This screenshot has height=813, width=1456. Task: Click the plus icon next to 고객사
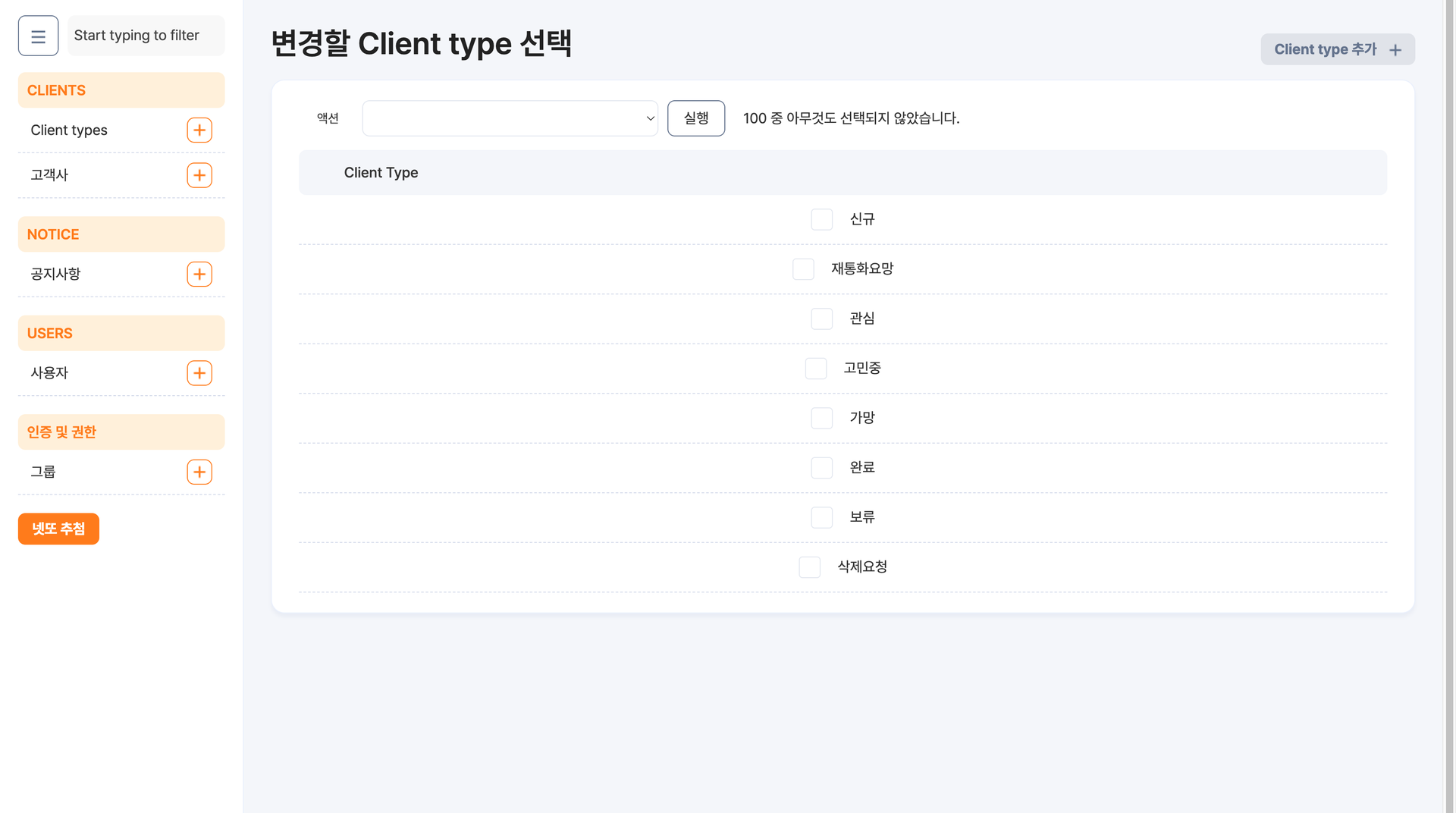199,175
